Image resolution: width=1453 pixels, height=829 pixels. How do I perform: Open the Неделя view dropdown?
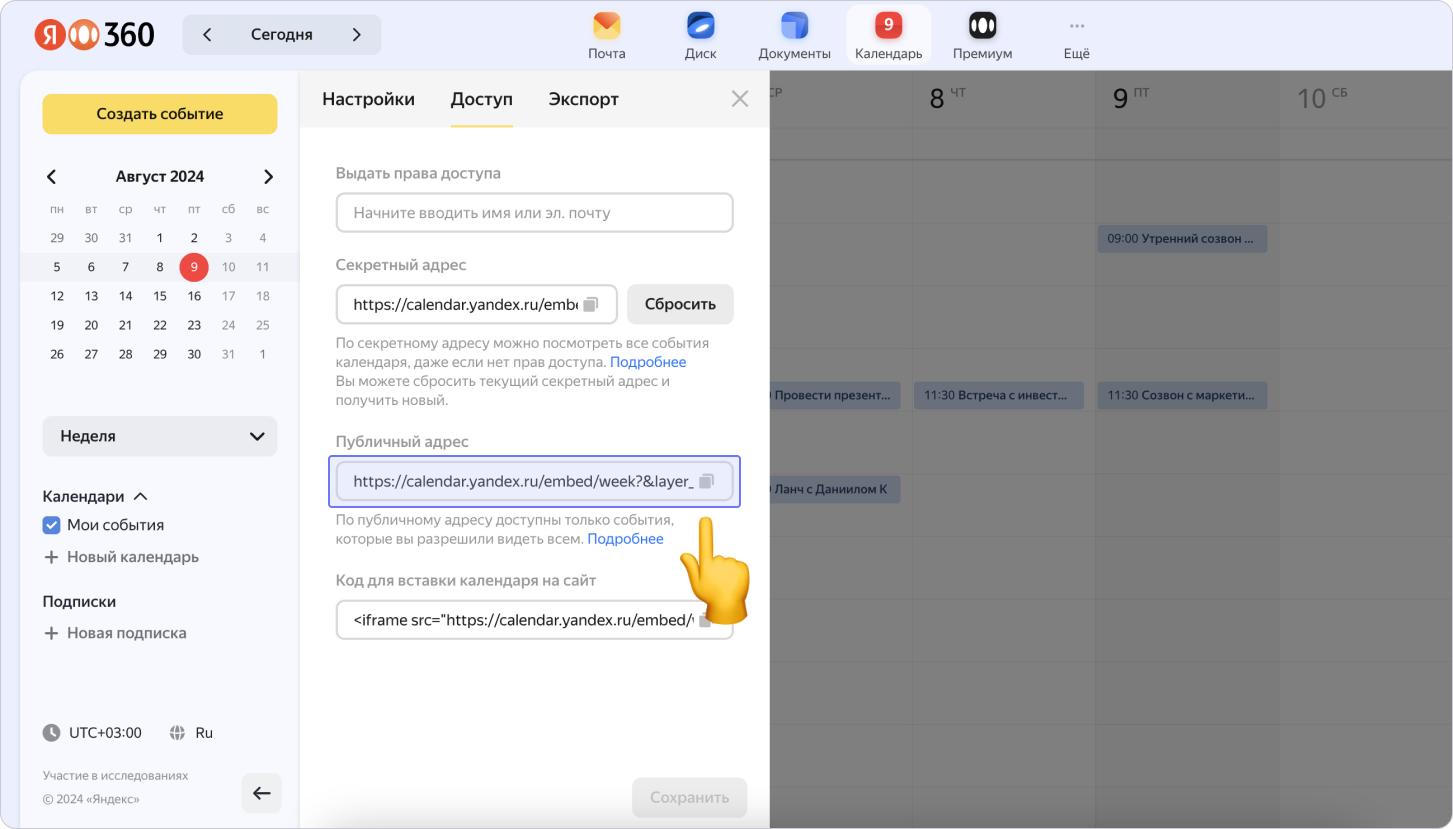tap(160, 436)
